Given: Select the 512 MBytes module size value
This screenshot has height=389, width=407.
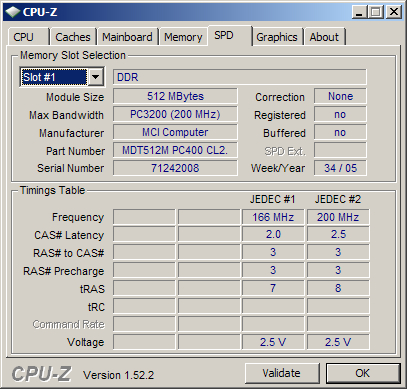Looking at the screenshot, I should coord(175,96).
